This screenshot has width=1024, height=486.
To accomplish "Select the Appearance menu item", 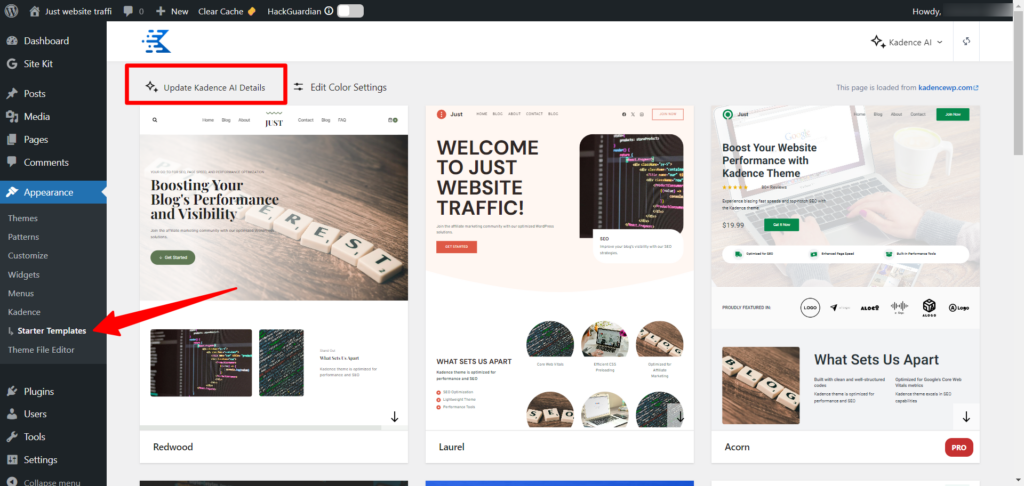I will coord(53,192).
